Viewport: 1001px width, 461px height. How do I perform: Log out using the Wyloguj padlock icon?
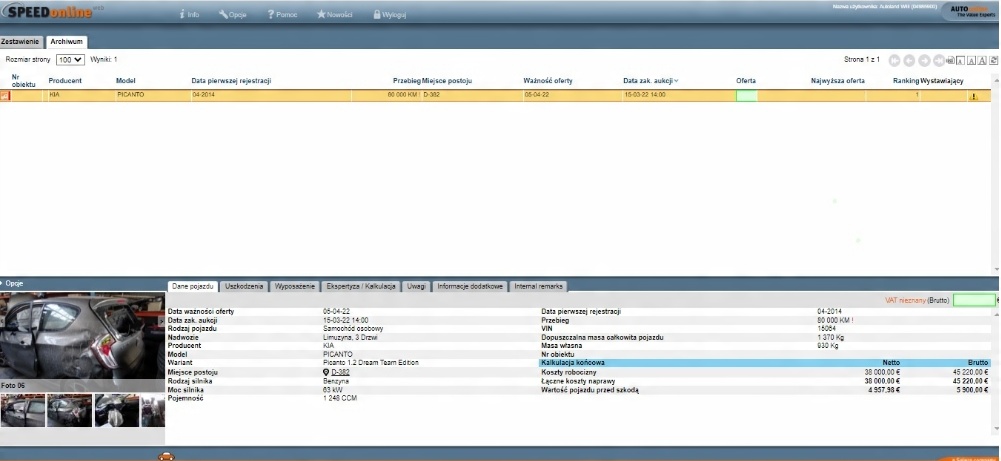pyautogui.click(x=377, y=15)
